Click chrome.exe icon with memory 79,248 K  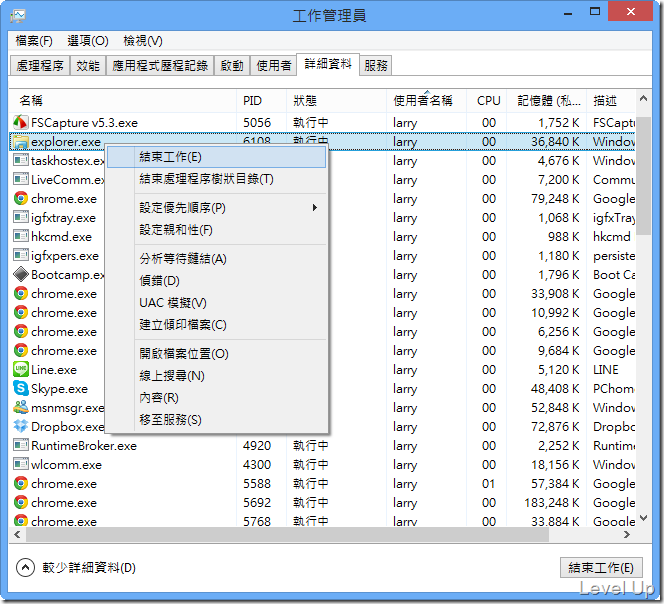[x=20, y=199]
